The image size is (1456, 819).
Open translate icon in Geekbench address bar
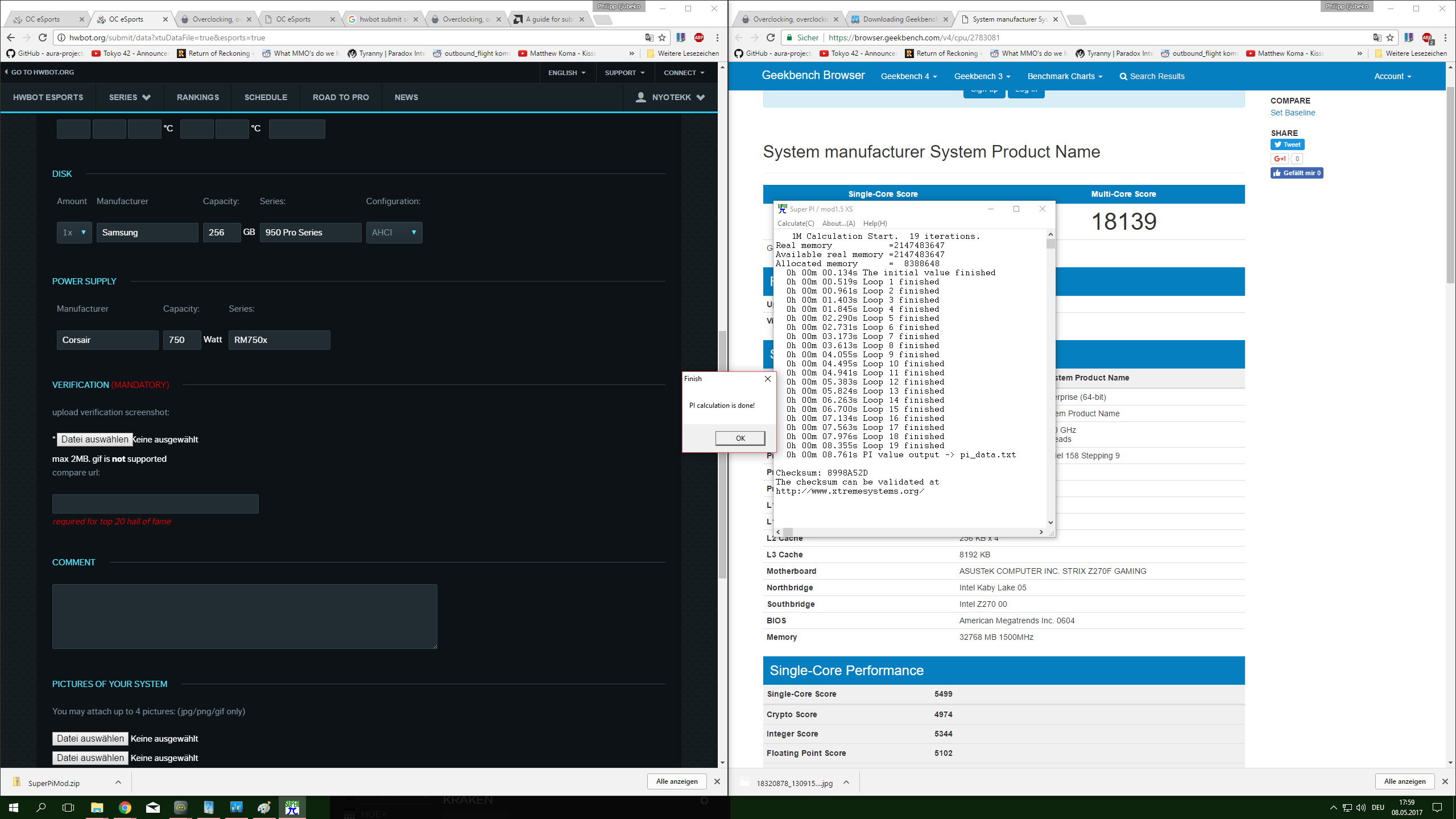click(x=1377, y=38)
